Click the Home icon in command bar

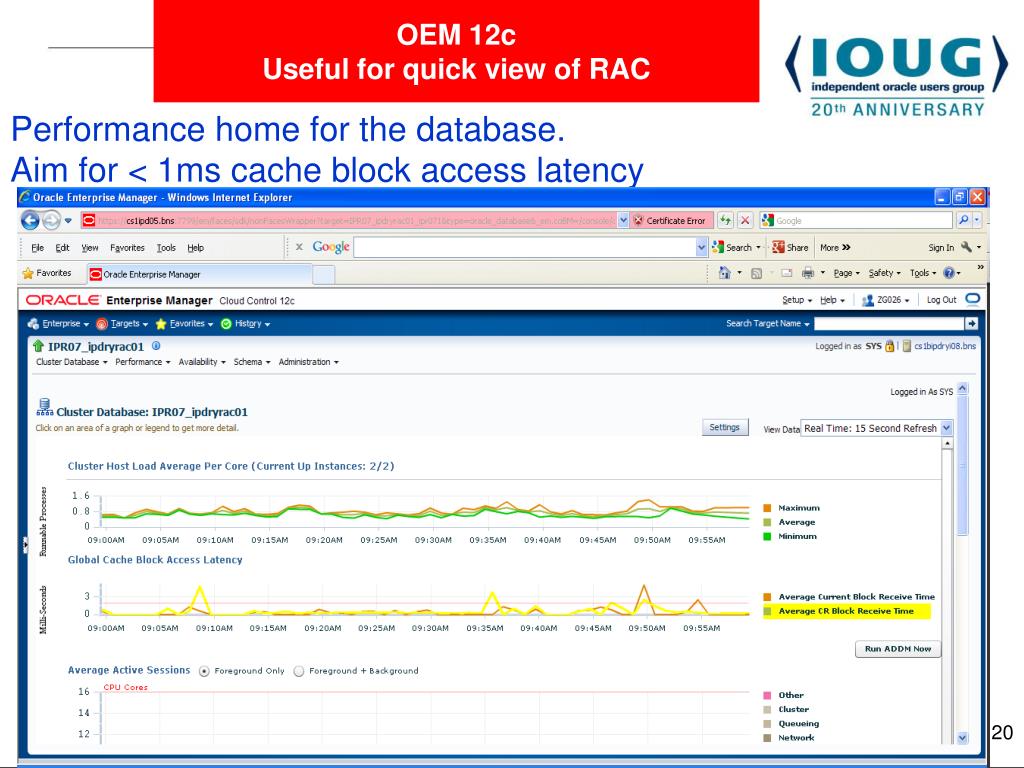point(724,272)
